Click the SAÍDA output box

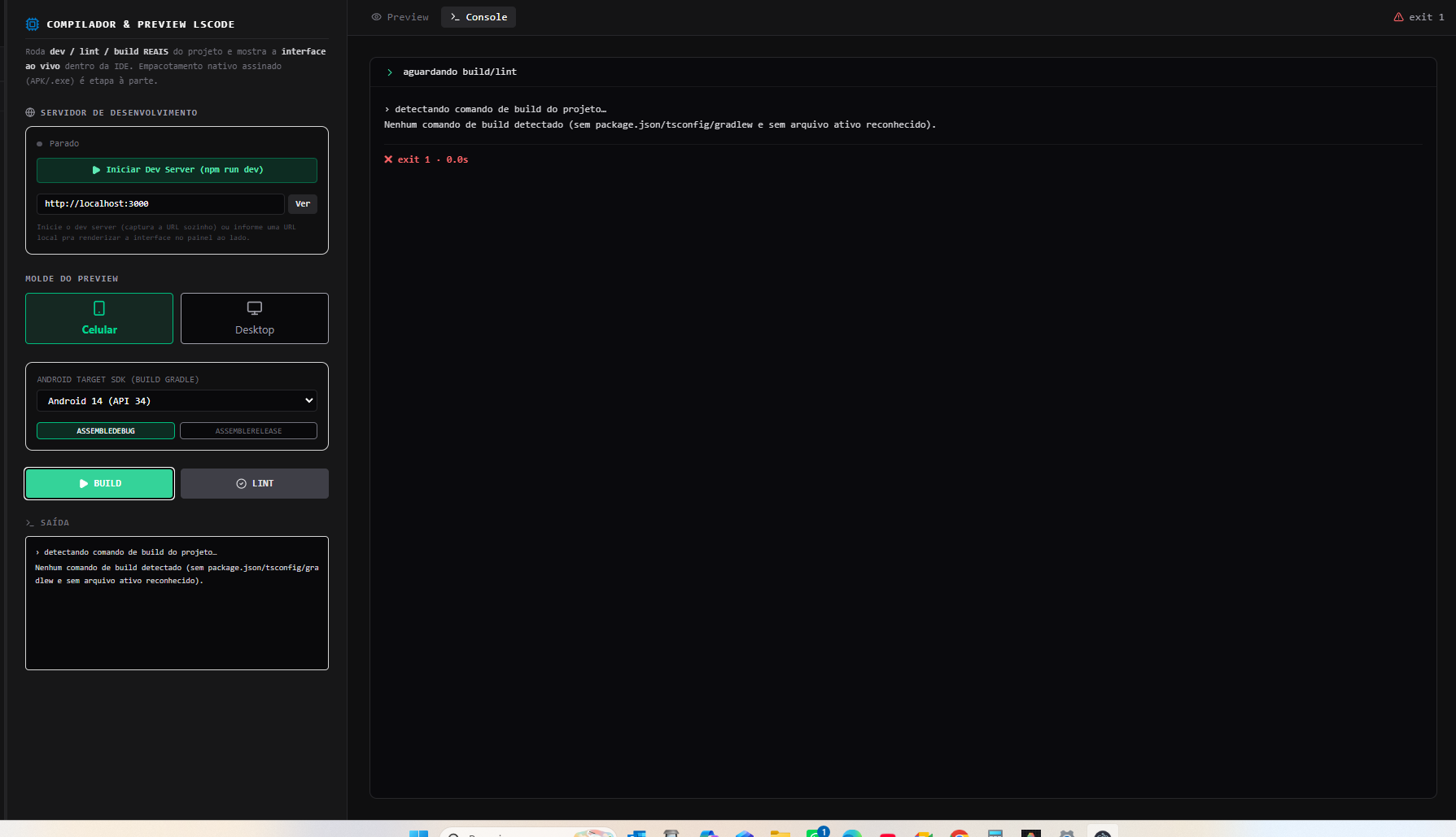(x=177, y=604)
